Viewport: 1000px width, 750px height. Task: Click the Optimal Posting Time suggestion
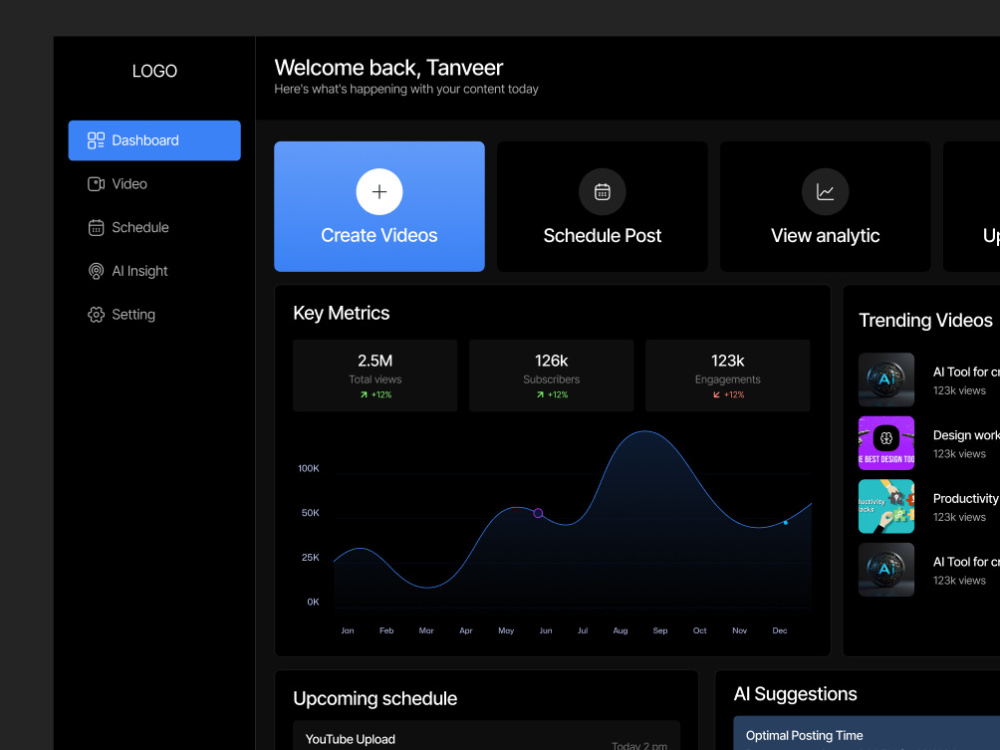(x=867, y=733)
